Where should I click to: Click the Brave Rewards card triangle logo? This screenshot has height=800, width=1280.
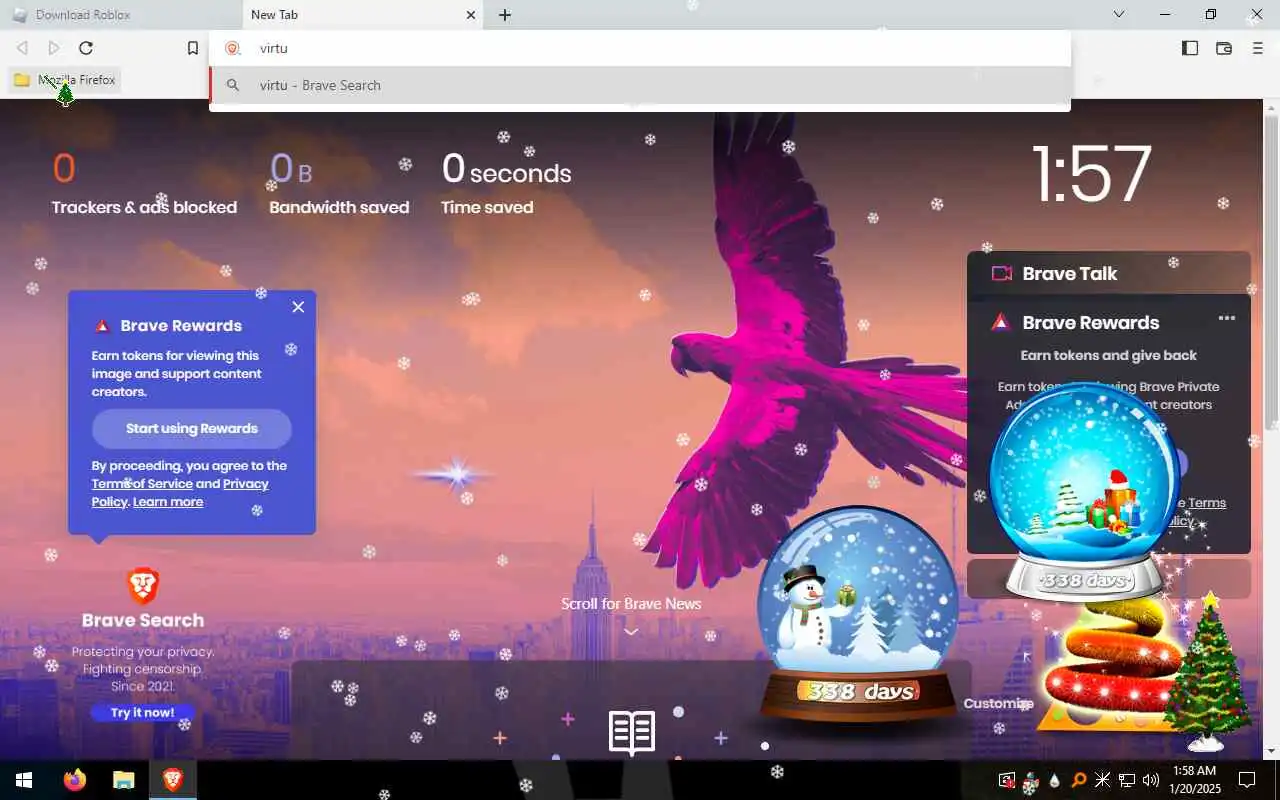(1000, 322)
